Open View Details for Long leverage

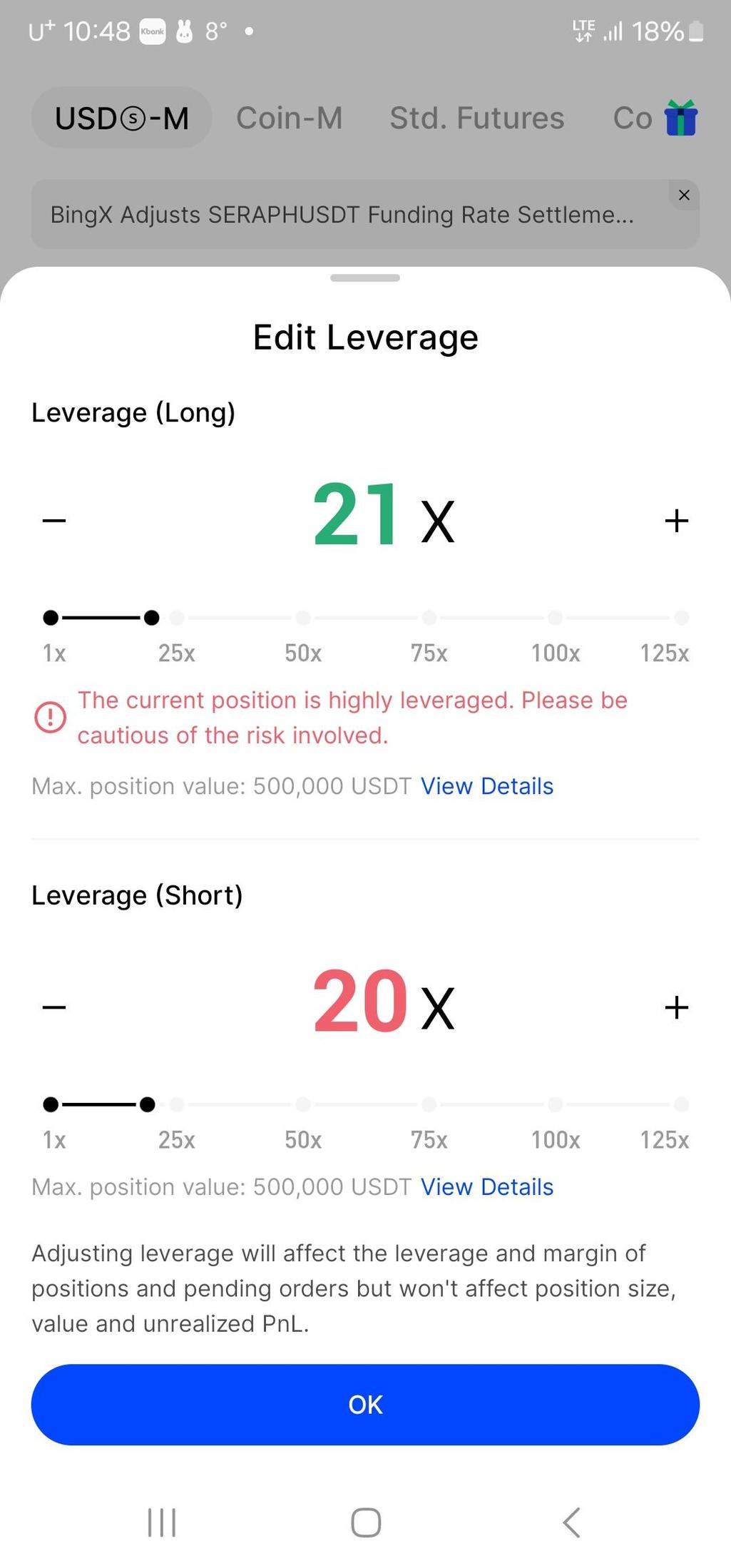487,786
